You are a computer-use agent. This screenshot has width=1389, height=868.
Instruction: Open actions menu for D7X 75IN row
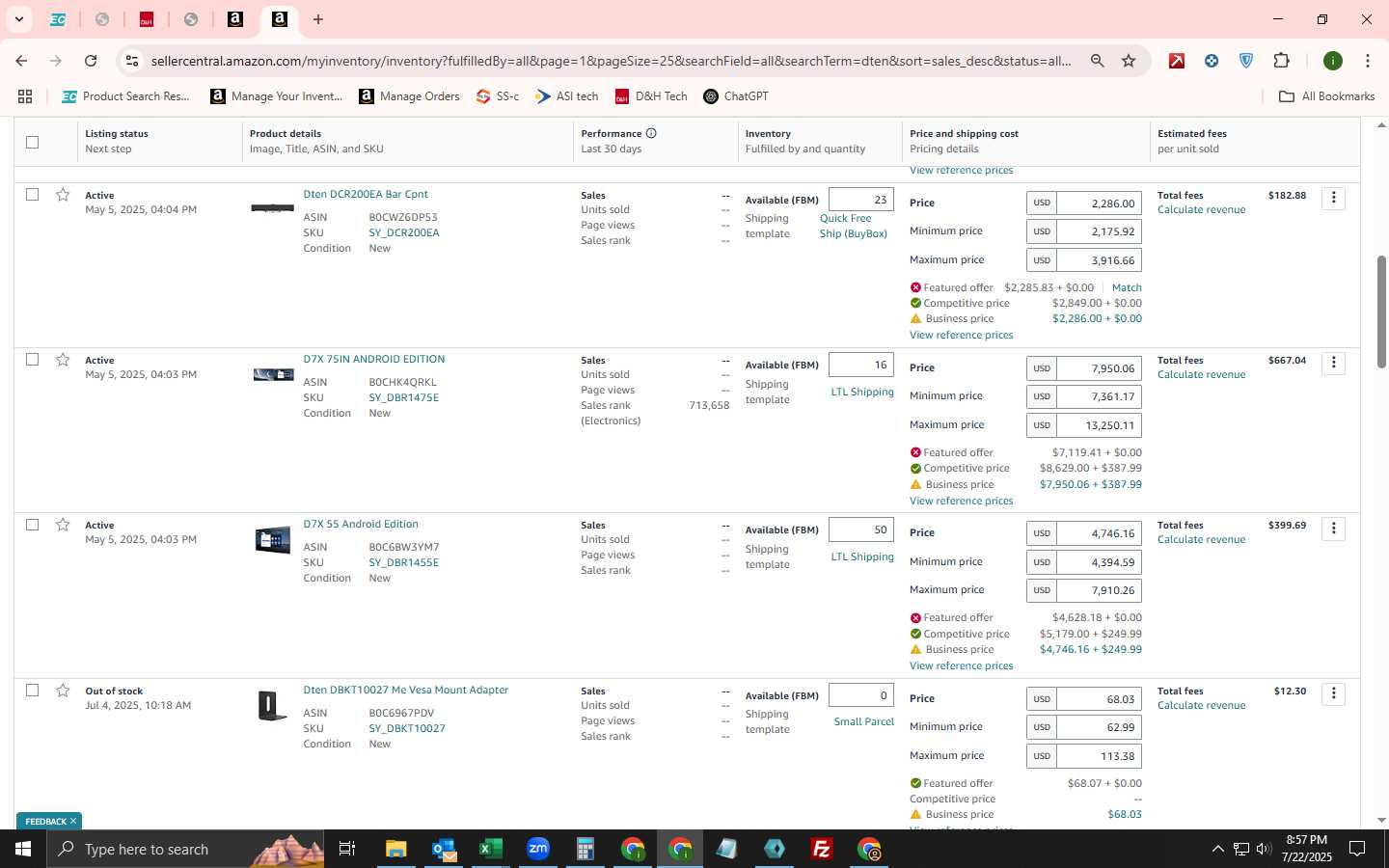point(1333,363)
